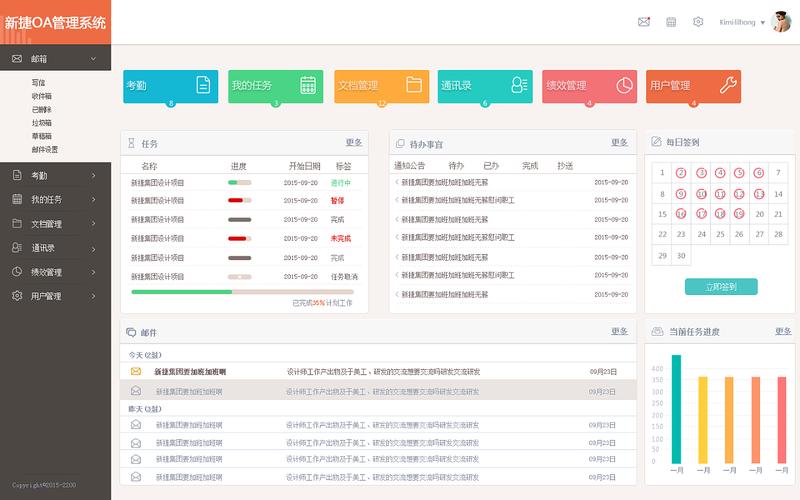The width and height of the screenshot is (800, 500).
Task: Open the Kimi lihong user dropdown arrow
Action: 763,22
